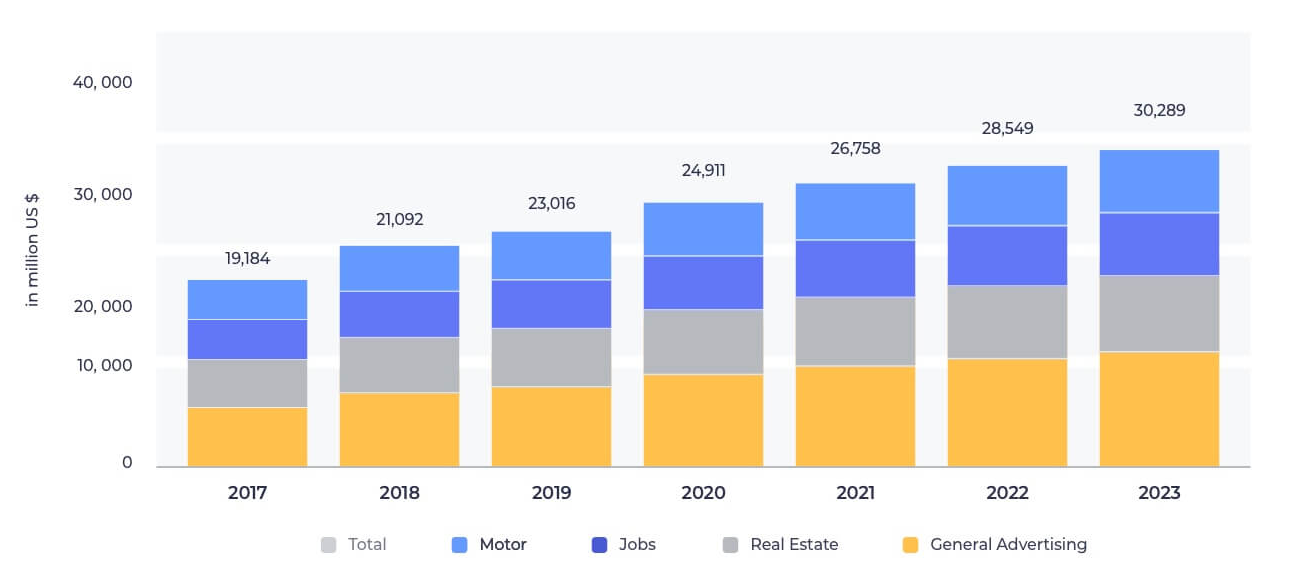Image resolution: width=1302 pixels, height=576 pixels.
Task: Click the 'in million US $' axis title
Action: [32, 250]
